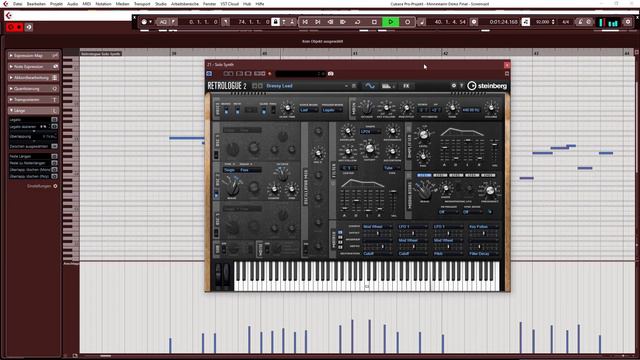Image resolution: width=640 pixels, height=360 pixels.
Task: Click the Glide Time knob
Action: coord(287,108)
